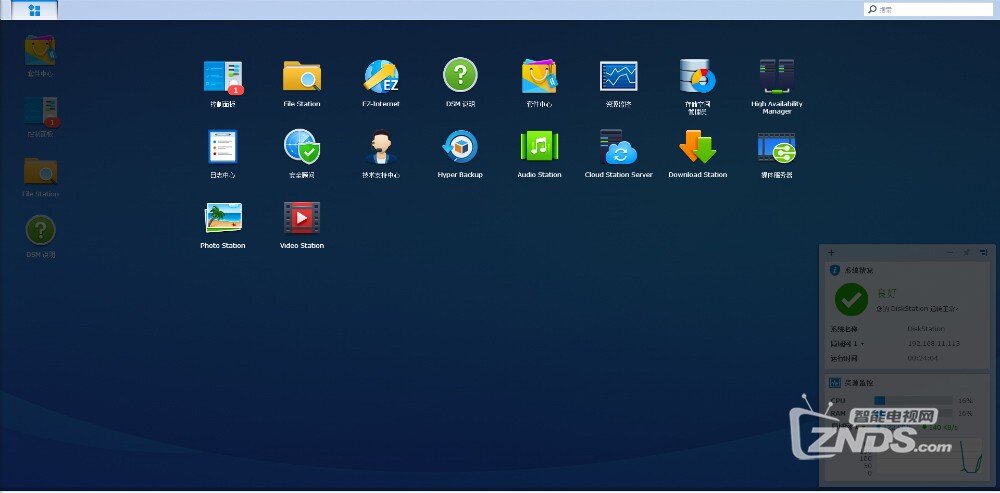Minimize the widget panel
The image size is (1000, 493).
pyautogui.click(x=950, y=253)
